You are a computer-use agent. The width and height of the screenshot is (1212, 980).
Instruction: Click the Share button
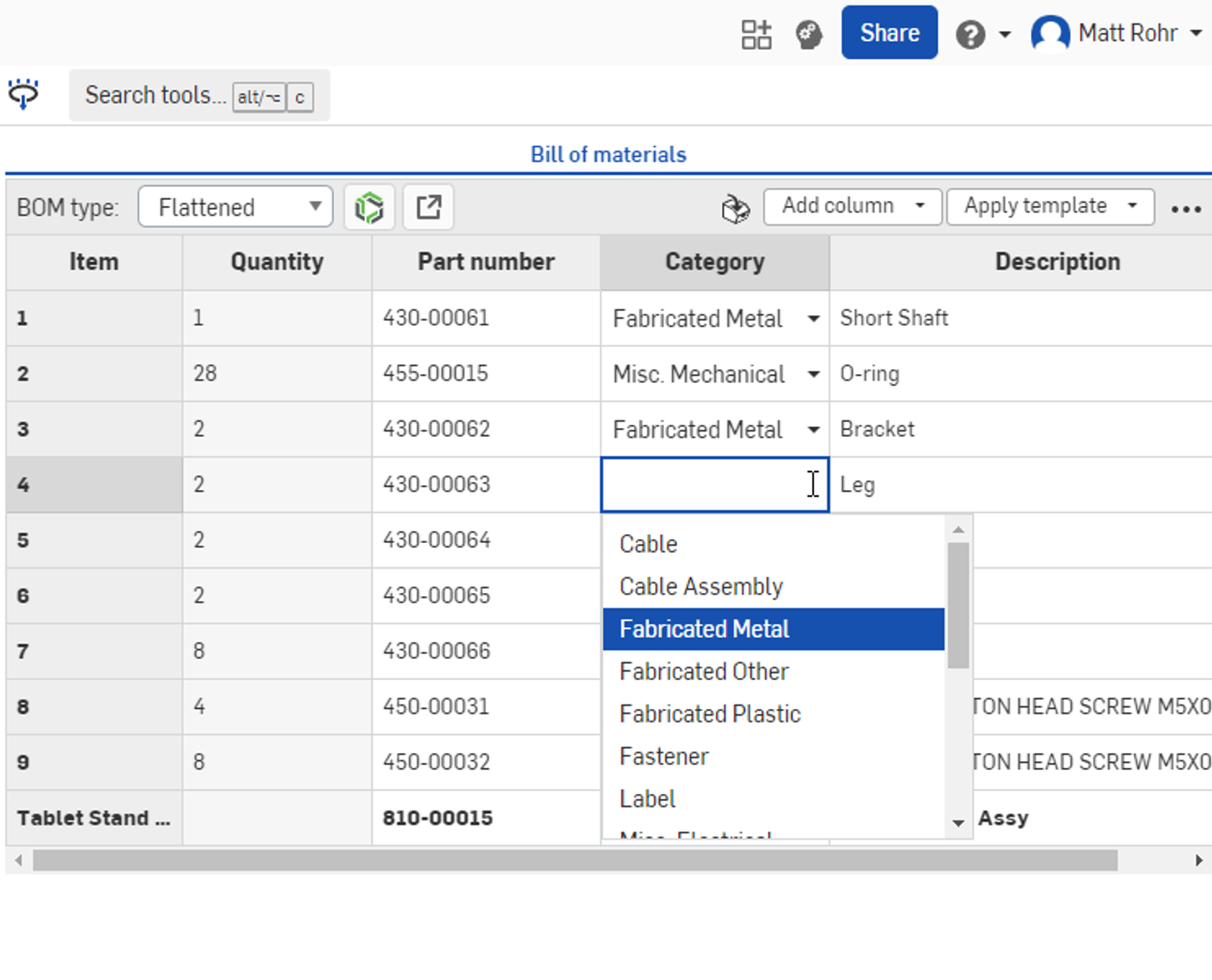tap(889, 33)
